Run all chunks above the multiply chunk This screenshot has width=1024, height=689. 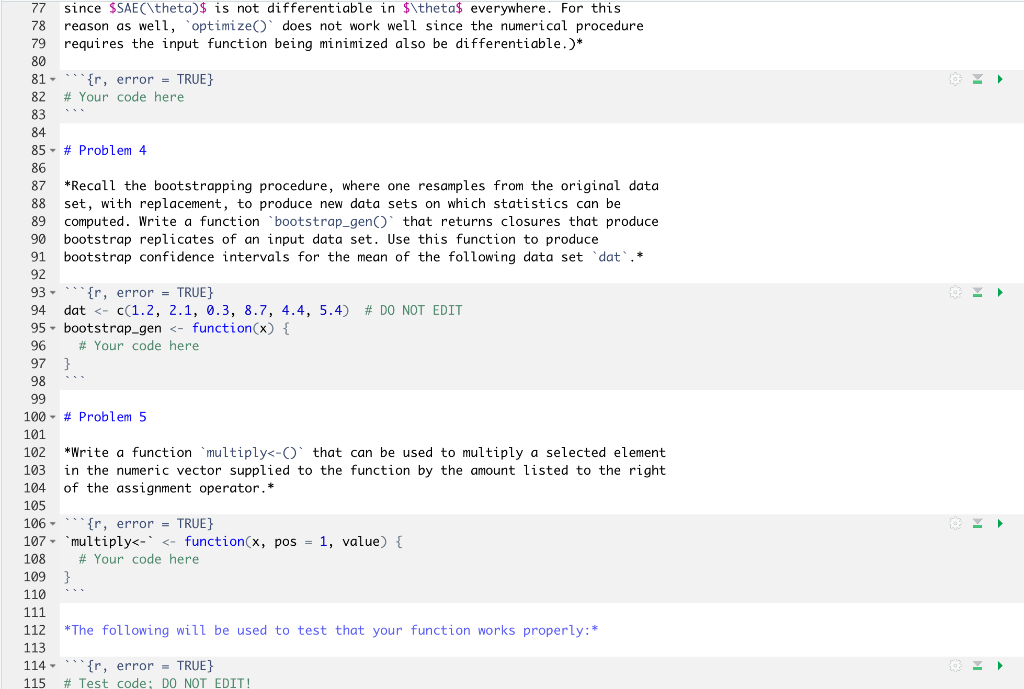977,523
